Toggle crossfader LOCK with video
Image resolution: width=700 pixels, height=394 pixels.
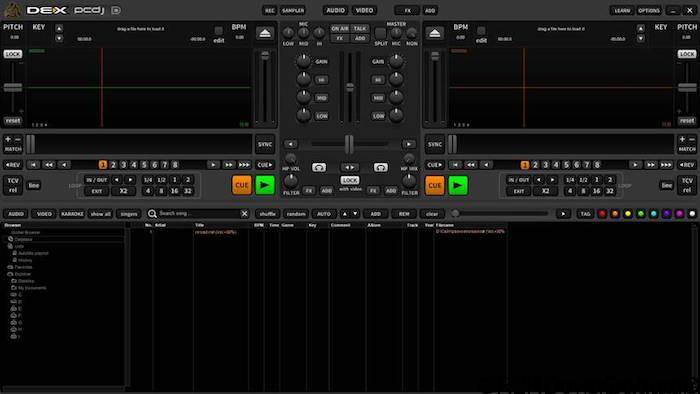[x=350, y=180]
